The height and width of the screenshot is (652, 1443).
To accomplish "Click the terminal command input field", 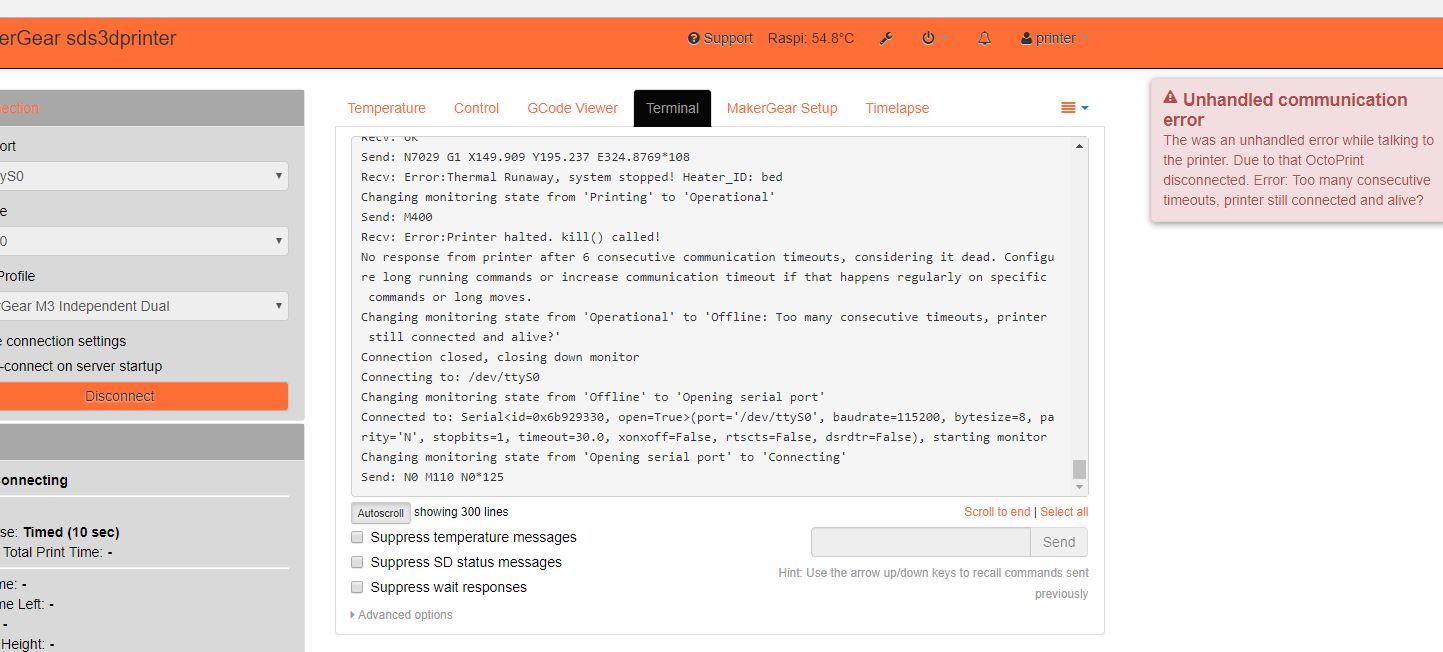I will coord(920,542).
